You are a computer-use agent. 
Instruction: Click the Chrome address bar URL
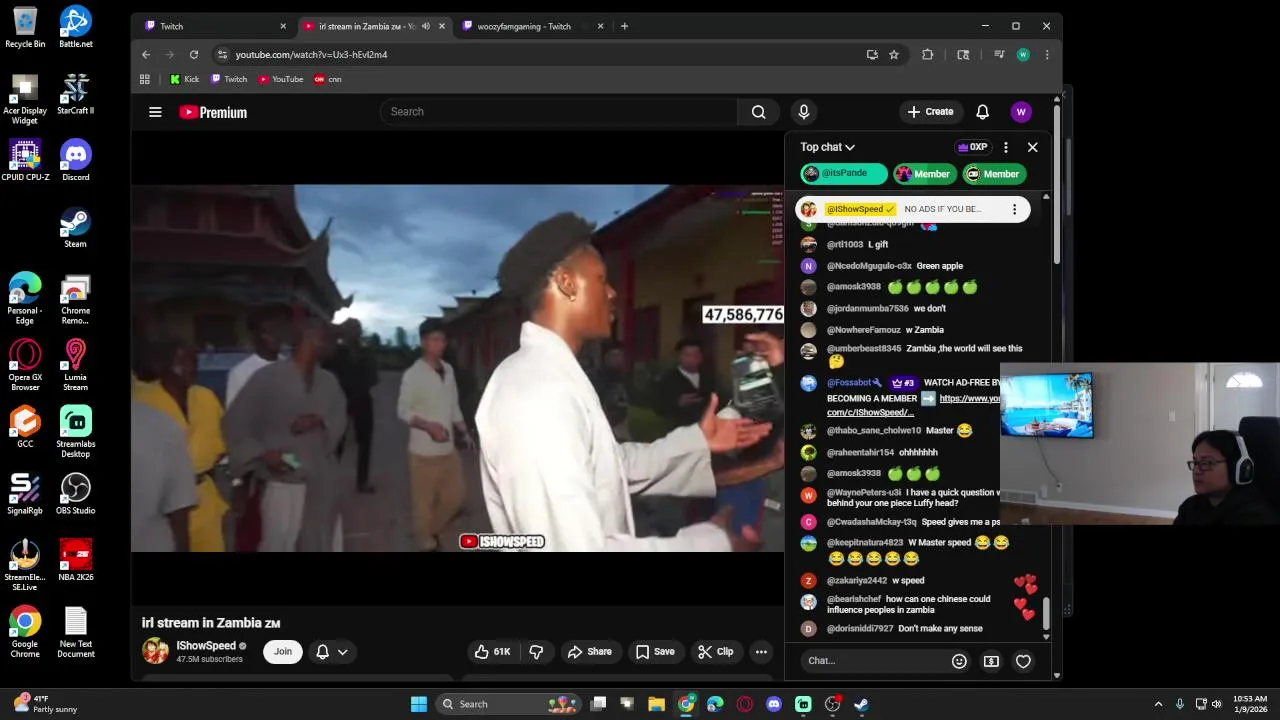coord(311,55)
